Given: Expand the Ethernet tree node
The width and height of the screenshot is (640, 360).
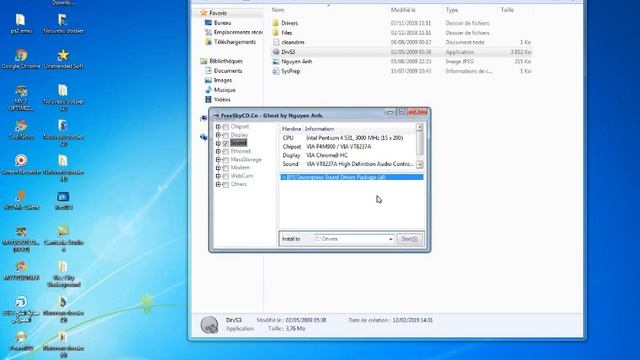Looking at the screenshot, I should (x=218, y=151).
